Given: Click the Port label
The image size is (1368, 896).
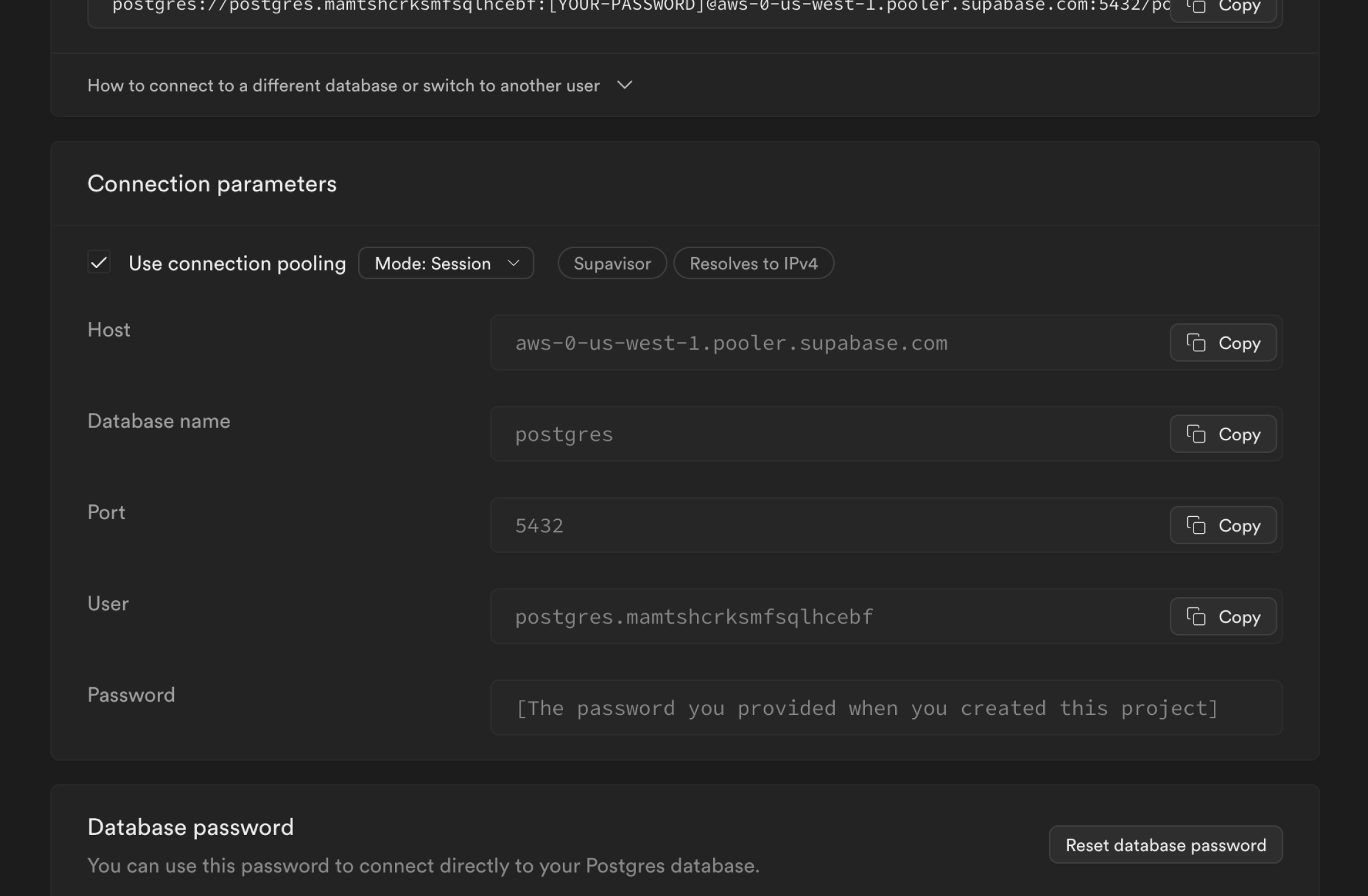Looking at the screenshot, I should (x=106, y=513).
